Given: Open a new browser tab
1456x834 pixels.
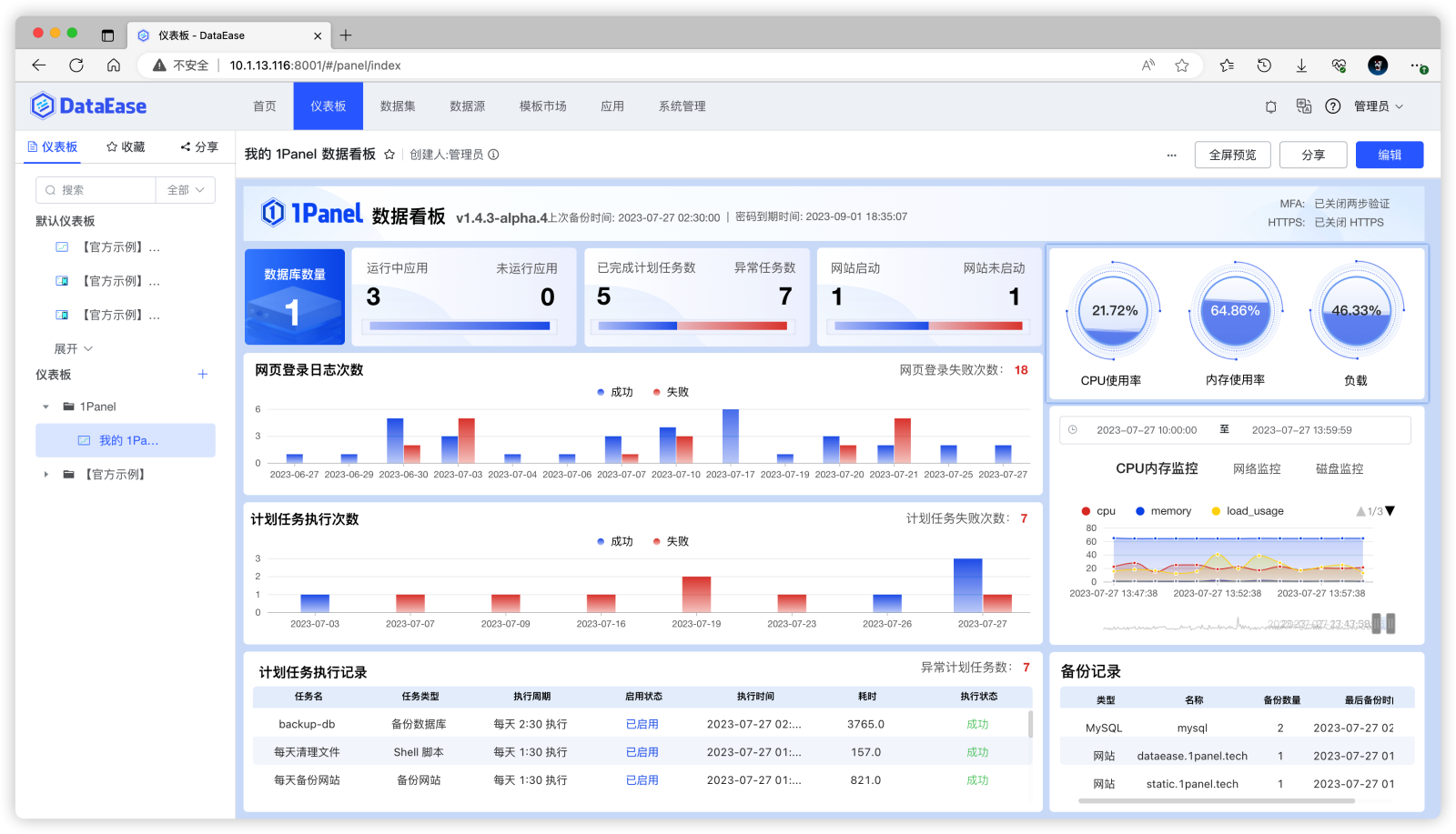Looking at the screenshot, I should click(x=346, y=35).
